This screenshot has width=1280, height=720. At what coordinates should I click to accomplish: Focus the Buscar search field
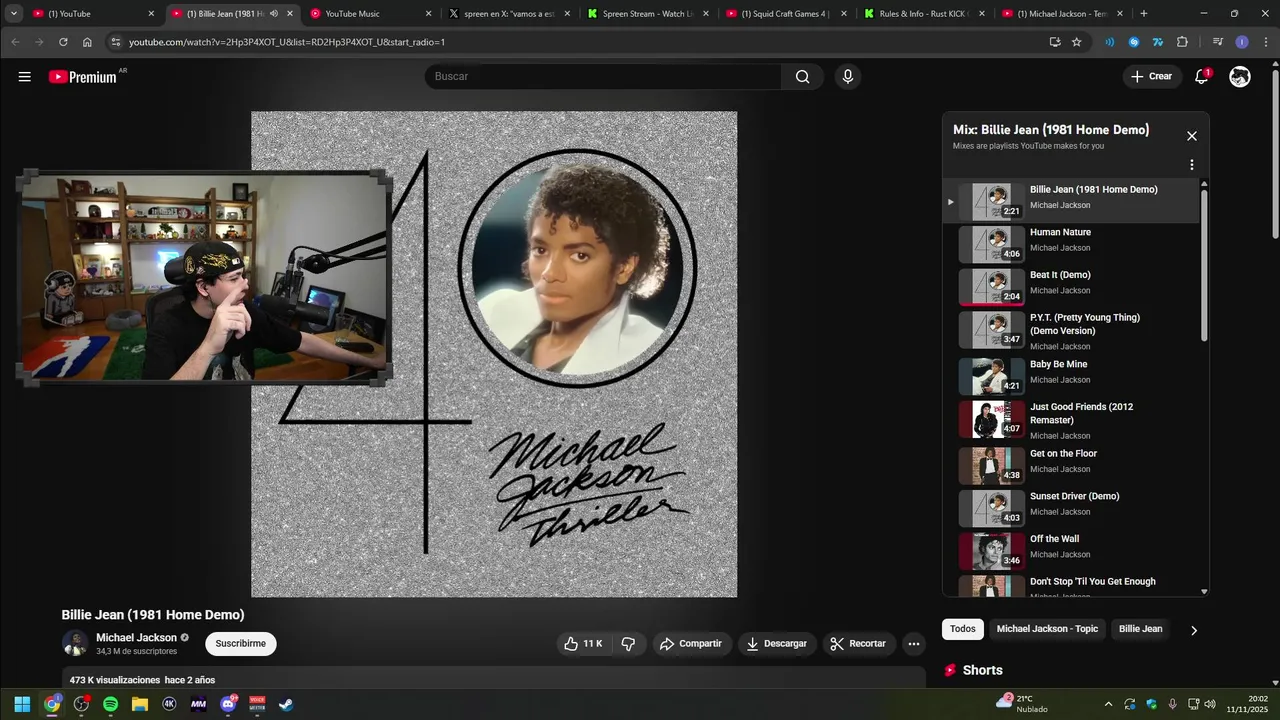point(603,77)
